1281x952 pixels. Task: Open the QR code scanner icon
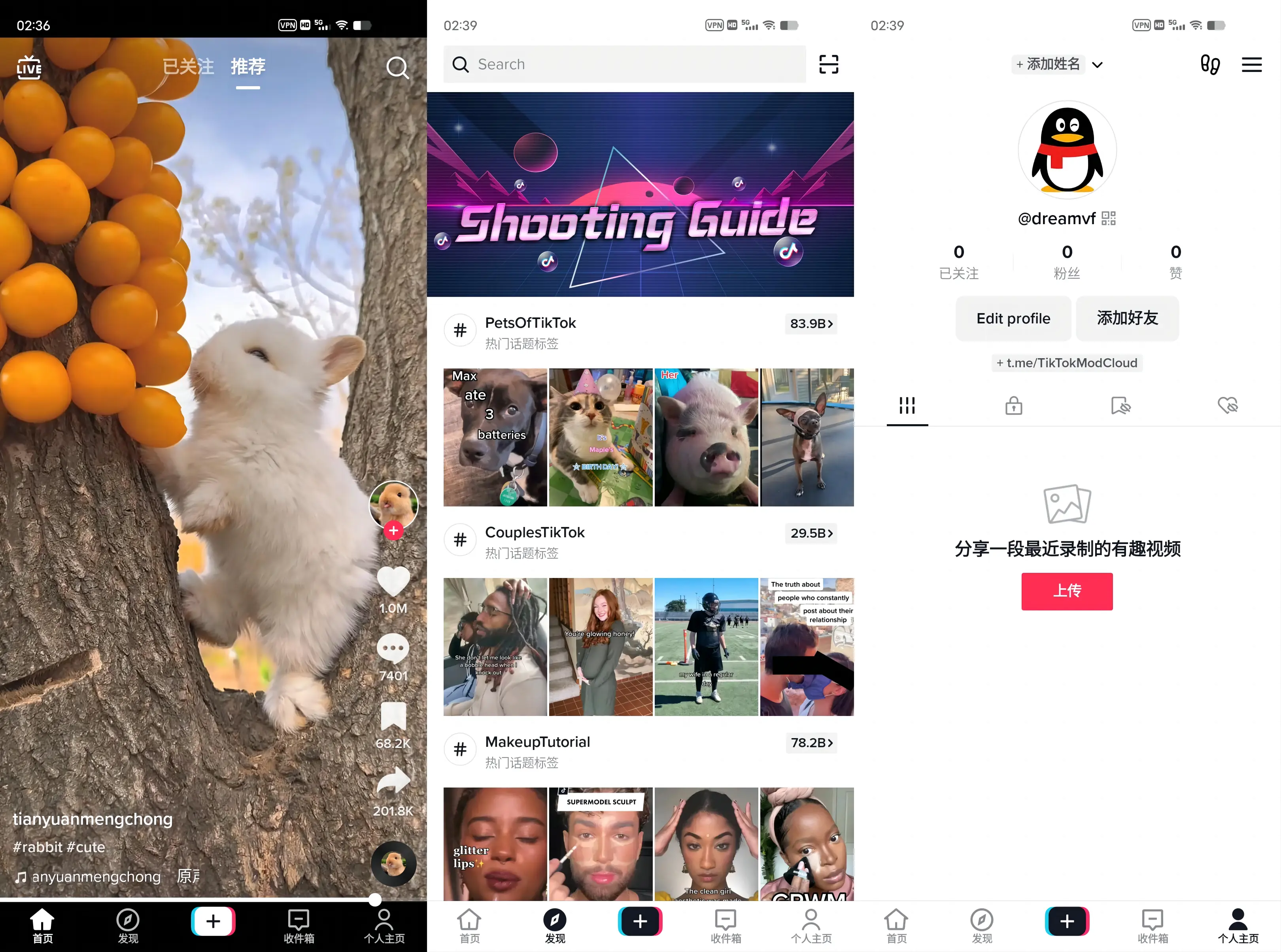[x=830, y=65]
